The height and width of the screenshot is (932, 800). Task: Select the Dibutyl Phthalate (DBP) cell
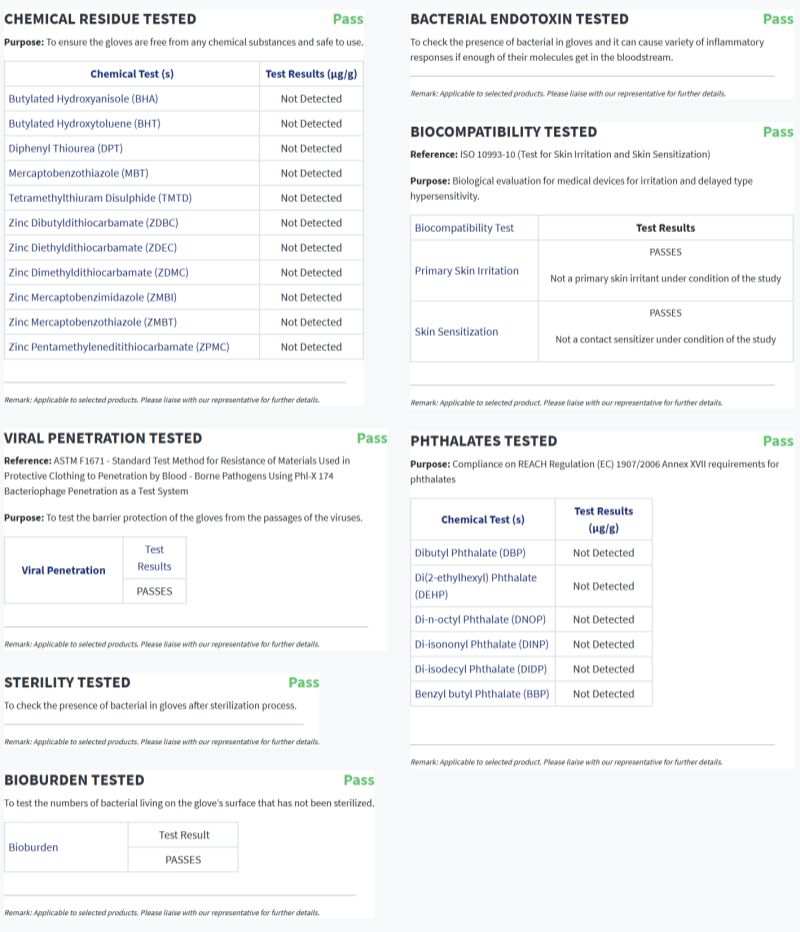(470, 553)
